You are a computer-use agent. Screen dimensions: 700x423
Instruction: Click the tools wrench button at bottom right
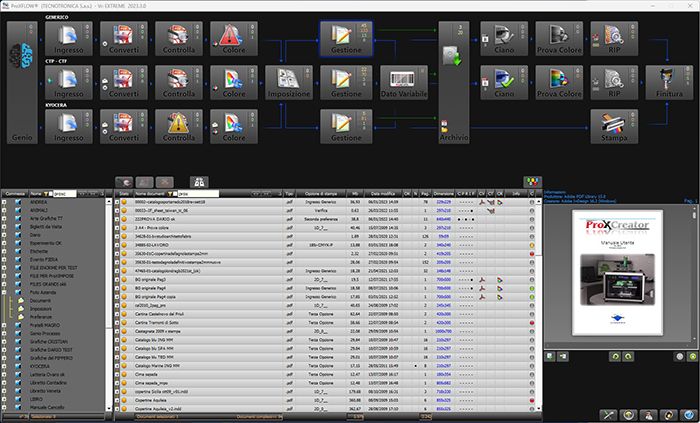608,415
